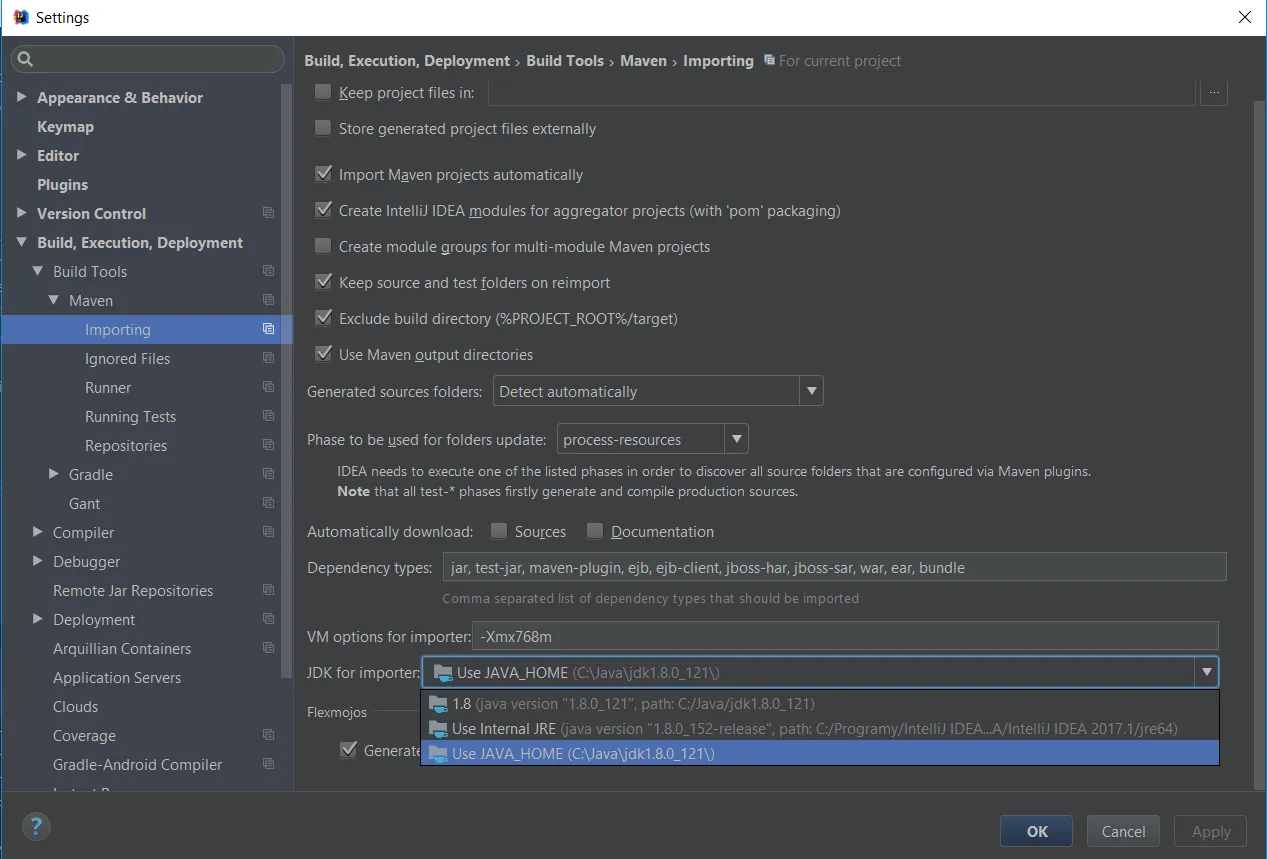Expand the Gradle tree arrow
This screenshot has height=859, width=1267.
(54, 474)
